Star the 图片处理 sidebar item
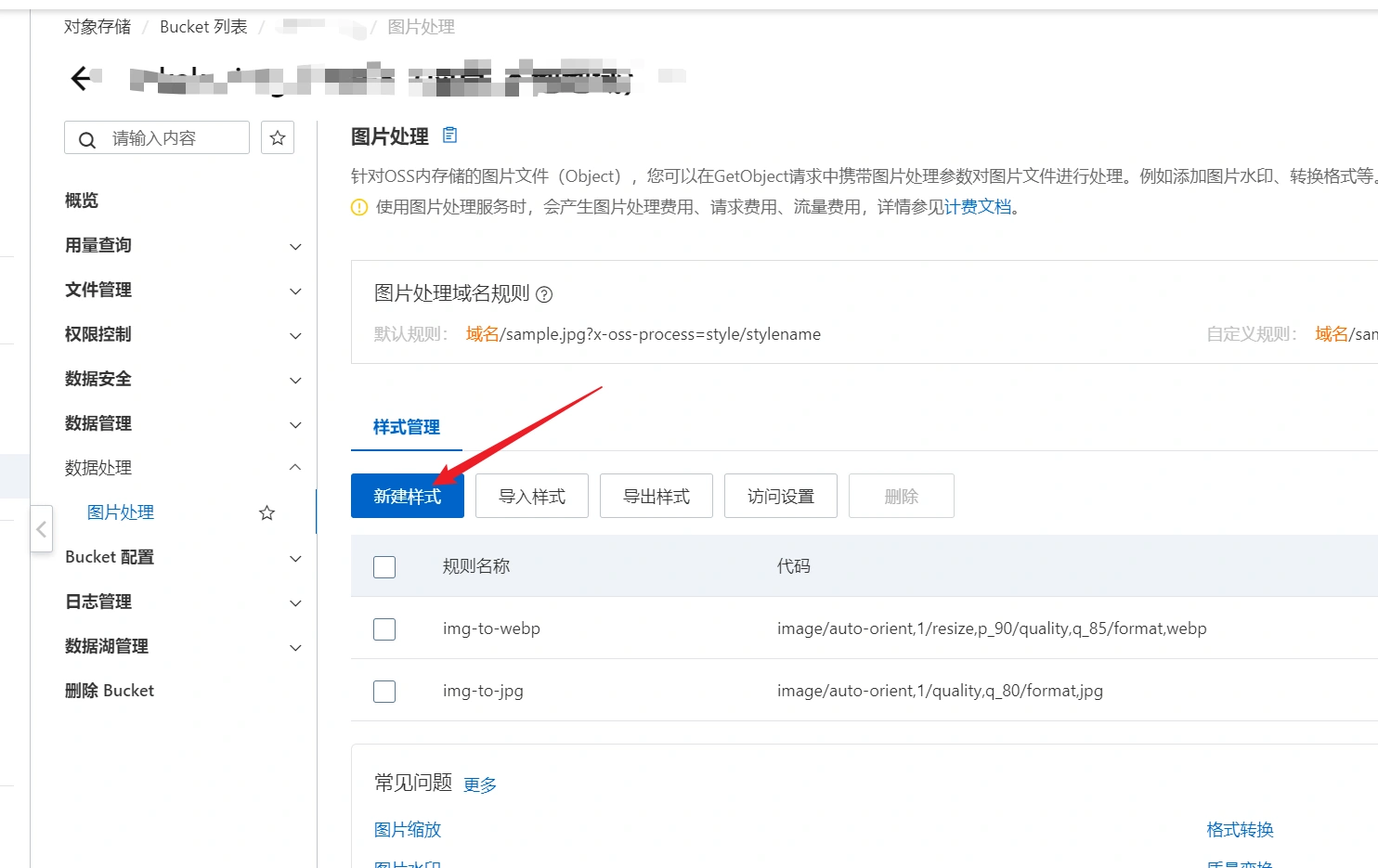 coord(266,512)
